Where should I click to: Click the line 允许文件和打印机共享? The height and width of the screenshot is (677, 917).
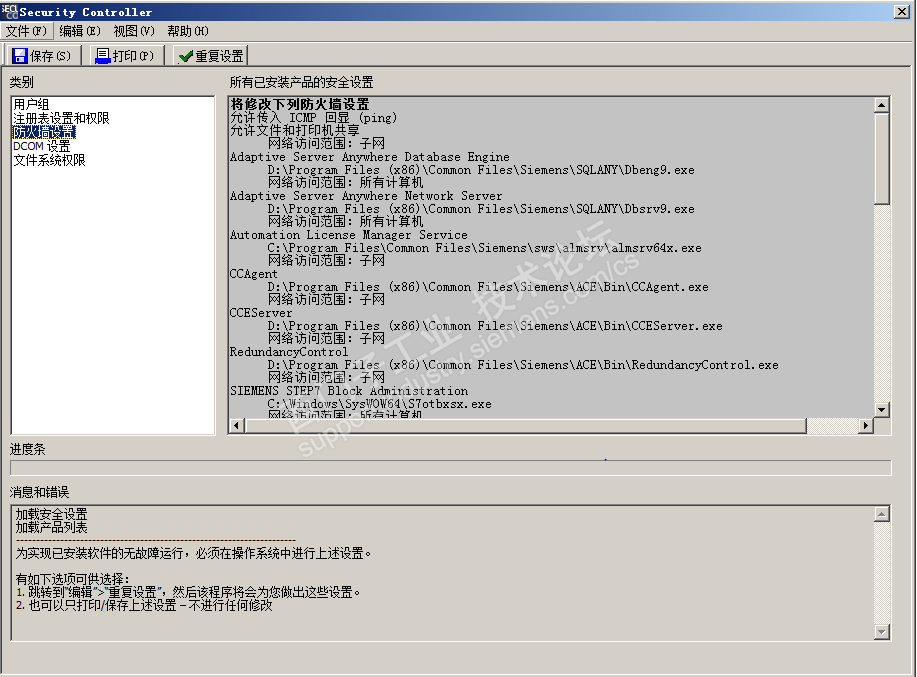click(x=295, y=130)
